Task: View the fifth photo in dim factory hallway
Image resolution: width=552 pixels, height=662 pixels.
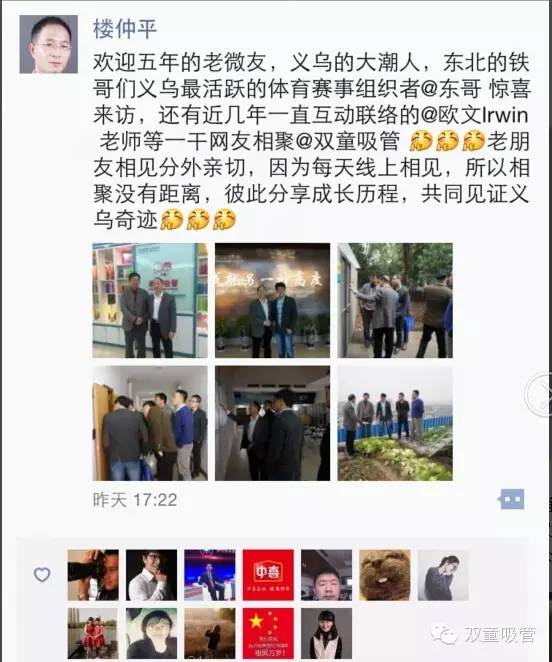Action: 272,423
